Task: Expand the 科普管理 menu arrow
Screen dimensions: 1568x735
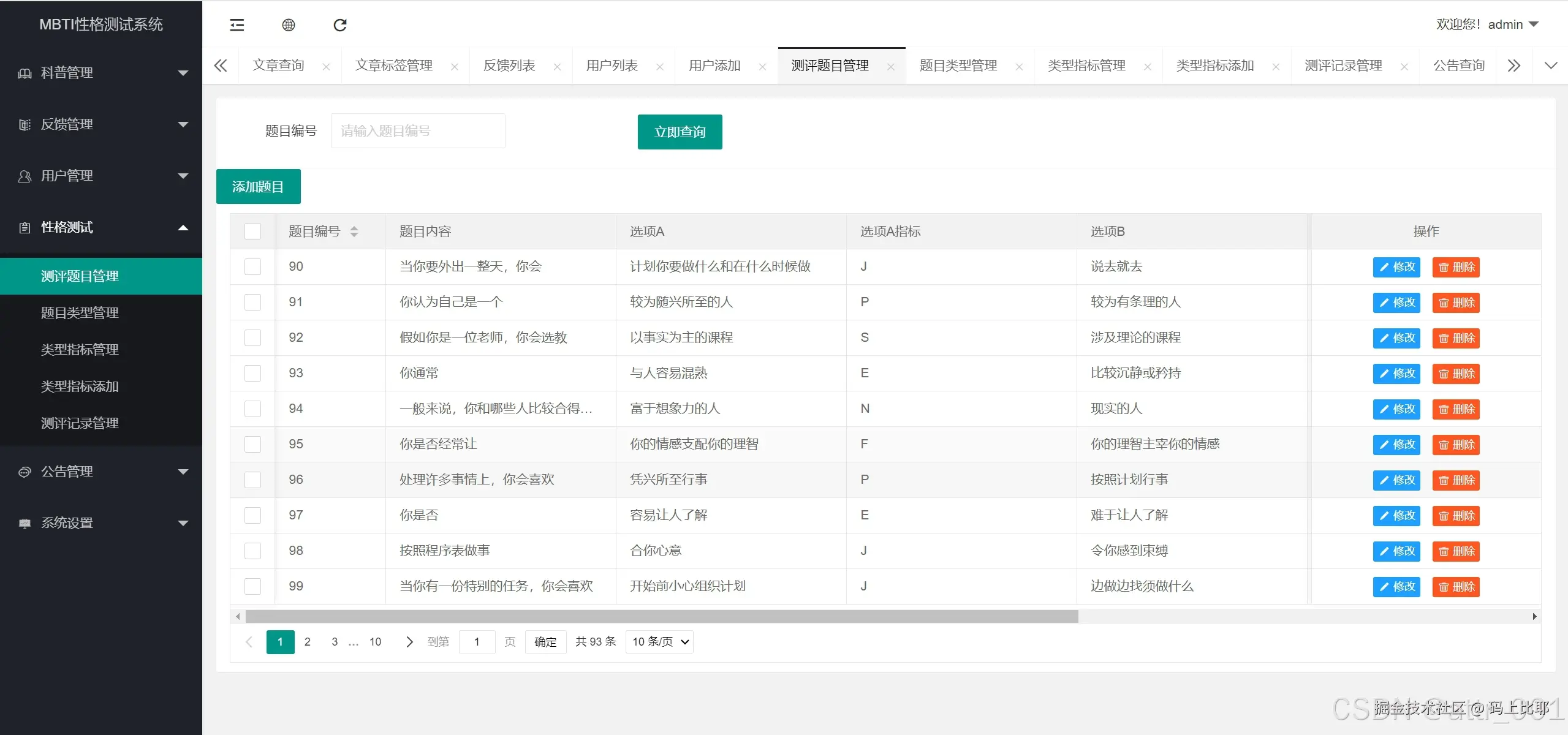Action: click(183, 73)
